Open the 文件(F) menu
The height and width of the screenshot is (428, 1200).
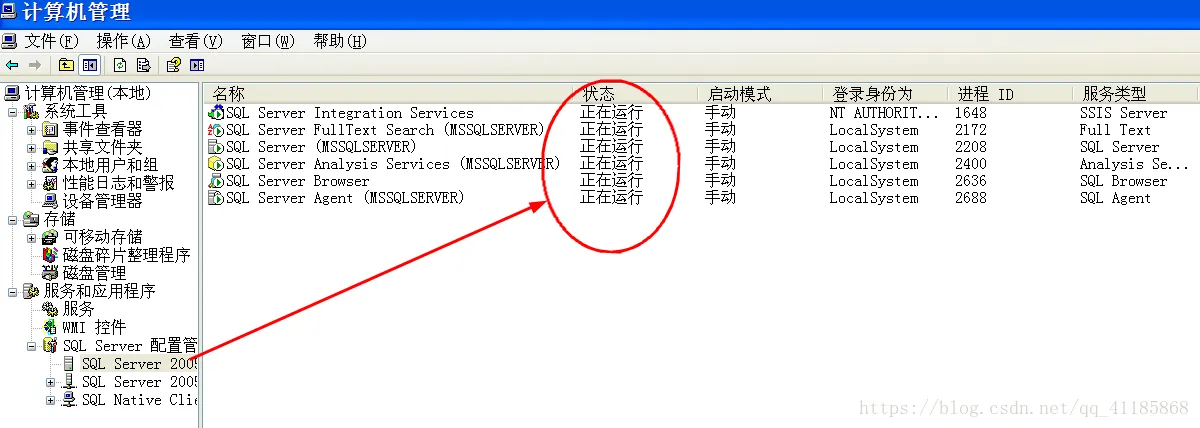51,41
